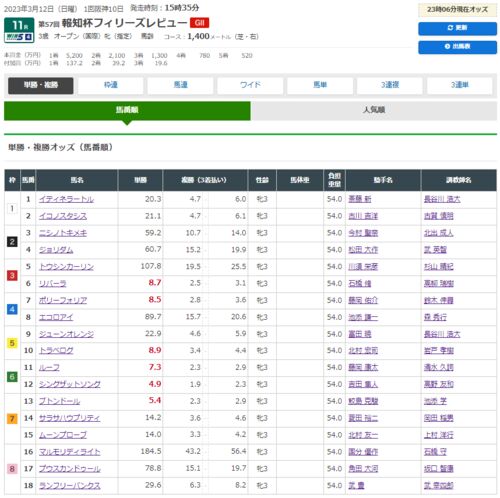Open horse ジューンオレンジ link
500x498 pixels.
coord(66,334)
